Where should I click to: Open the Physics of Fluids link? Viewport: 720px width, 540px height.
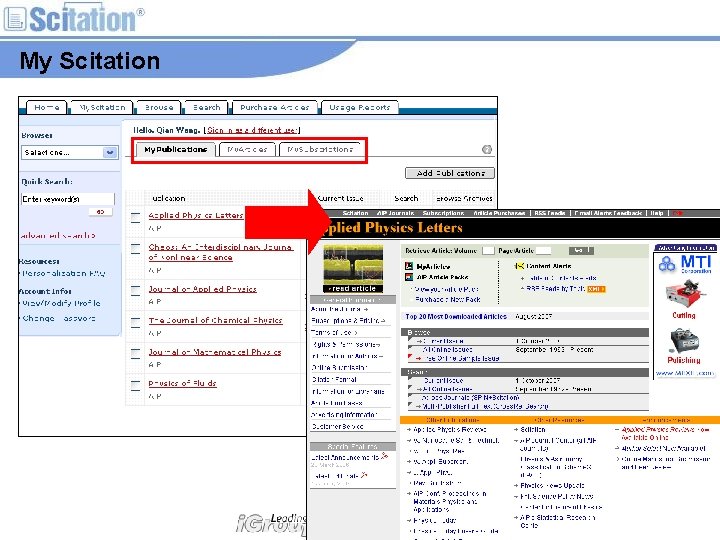pyautogui.click(x=182, y=383)
